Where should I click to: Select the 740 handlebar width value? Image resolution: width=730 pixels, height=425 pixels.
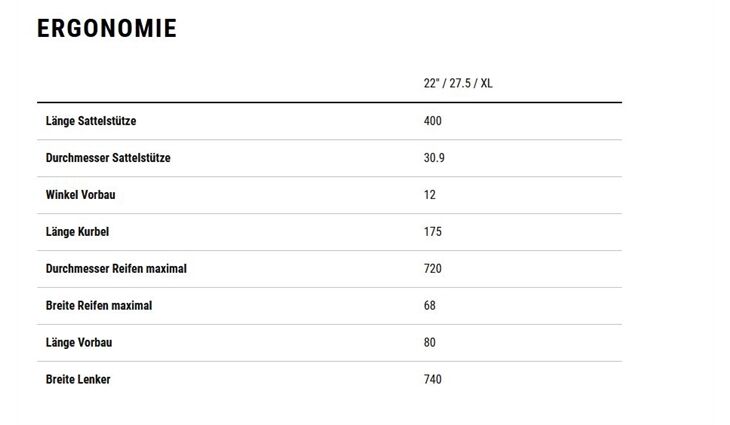pyautogui.click(x=433, y=379)
